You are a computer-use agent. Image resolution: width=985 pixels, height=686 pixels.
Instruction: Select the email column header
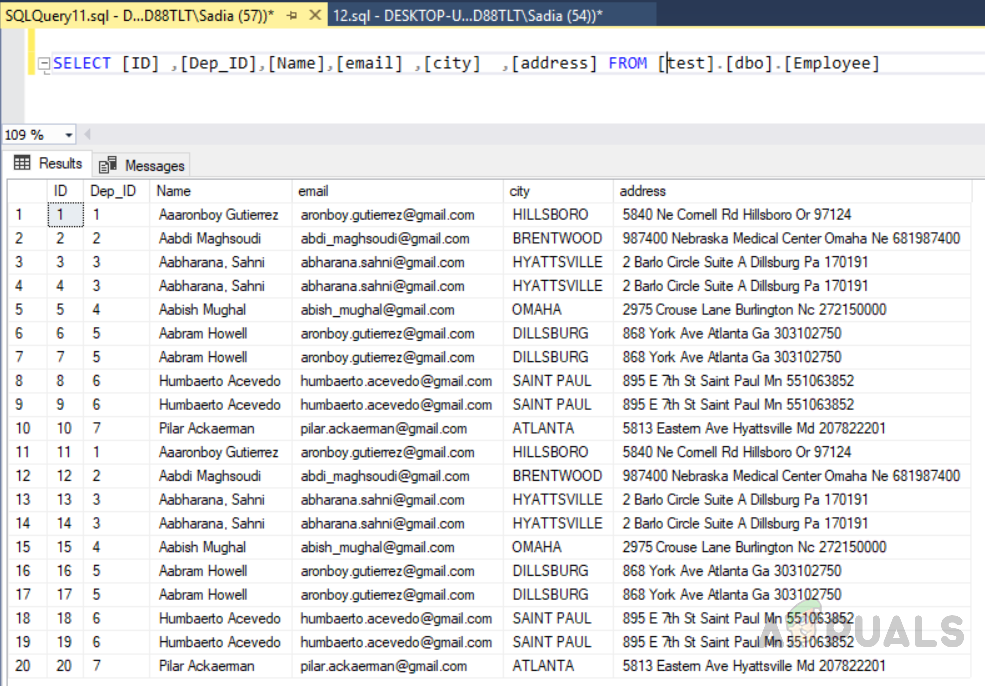398,190
